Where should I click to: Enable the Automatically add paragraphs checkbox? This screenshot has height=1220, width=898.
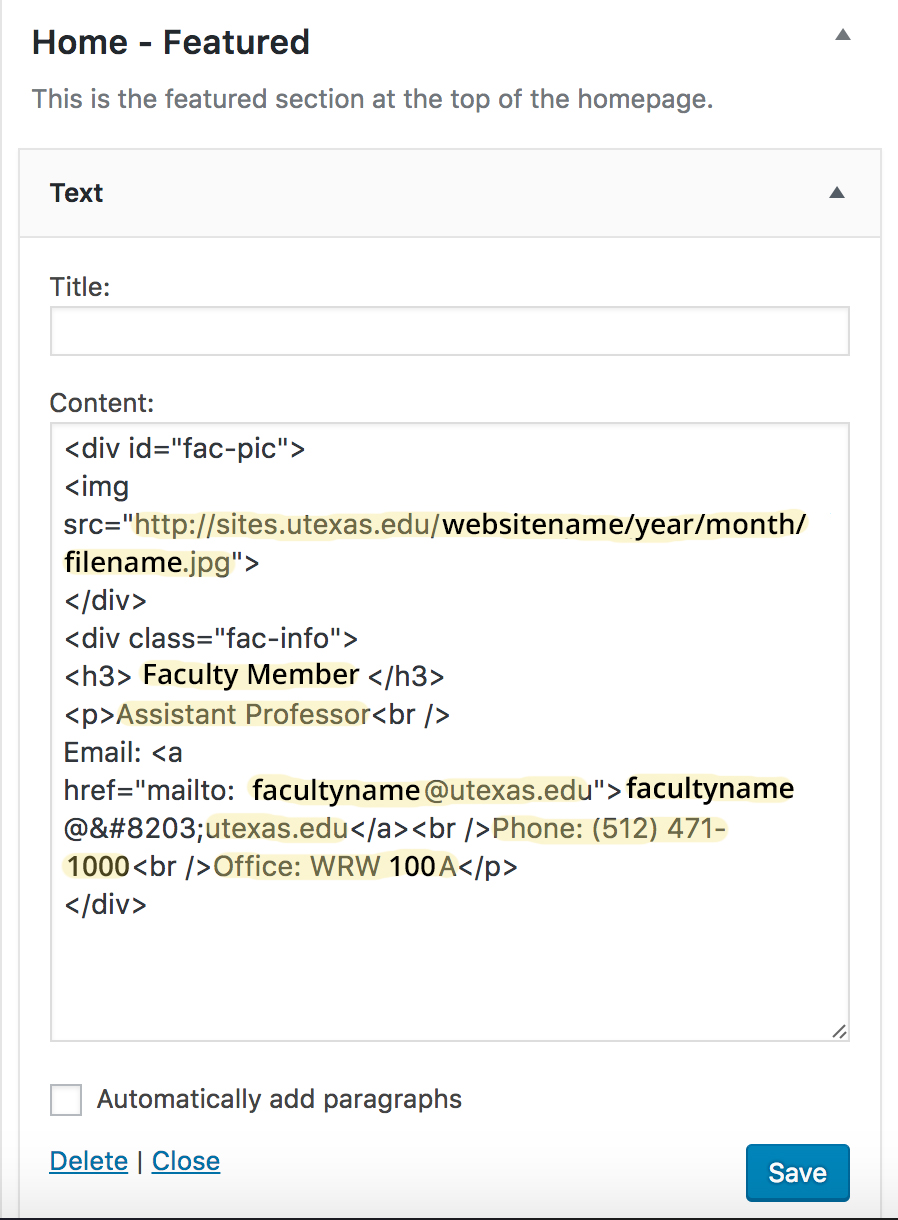[x=66, y=1100]
